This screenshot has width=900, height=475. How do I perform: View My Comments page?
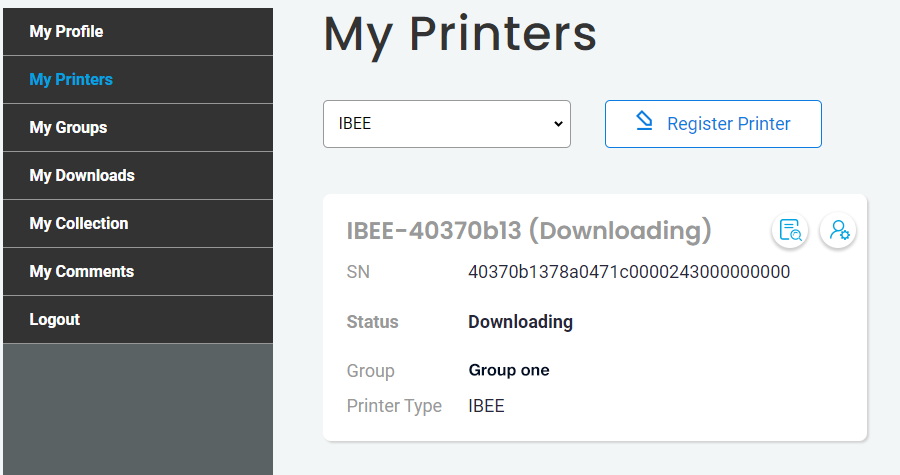82,272
